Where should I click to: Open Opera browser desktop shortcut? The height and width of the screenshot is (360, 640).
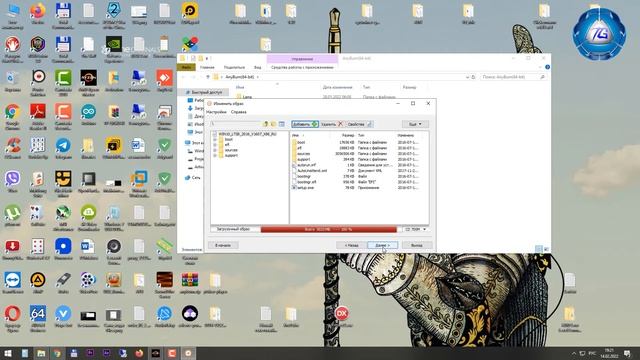pos(12,318)
